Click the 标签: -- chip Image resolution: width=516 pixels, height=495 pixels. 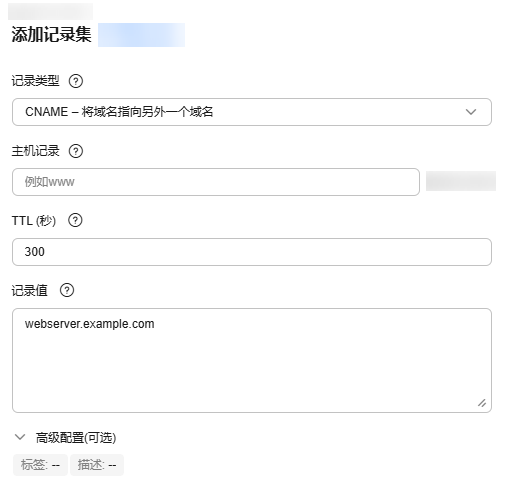coord(40,465)
